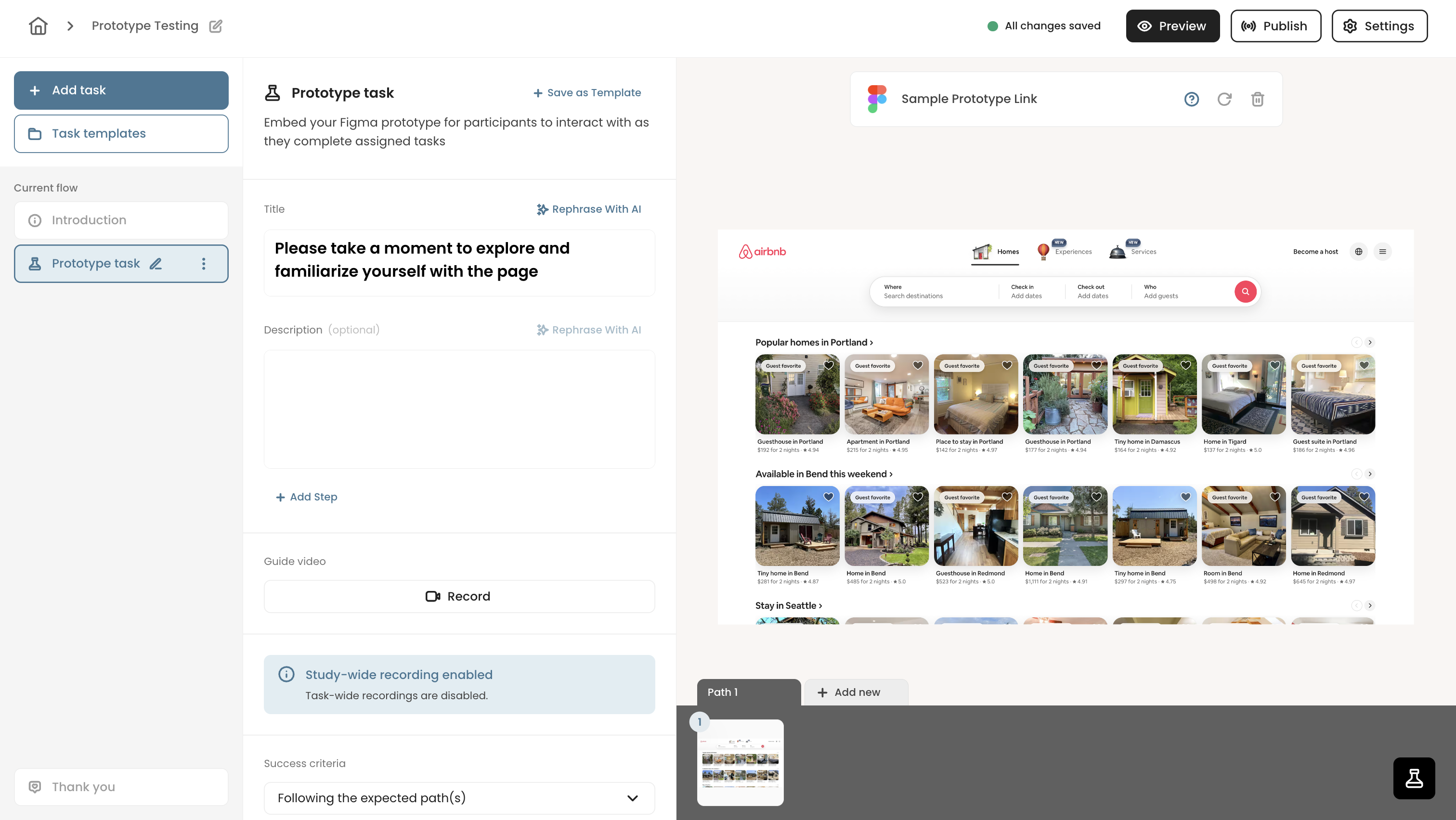This screenshot has height=820, width=1456.
Task: Open the prototype link help icon
Action: 1191,100
